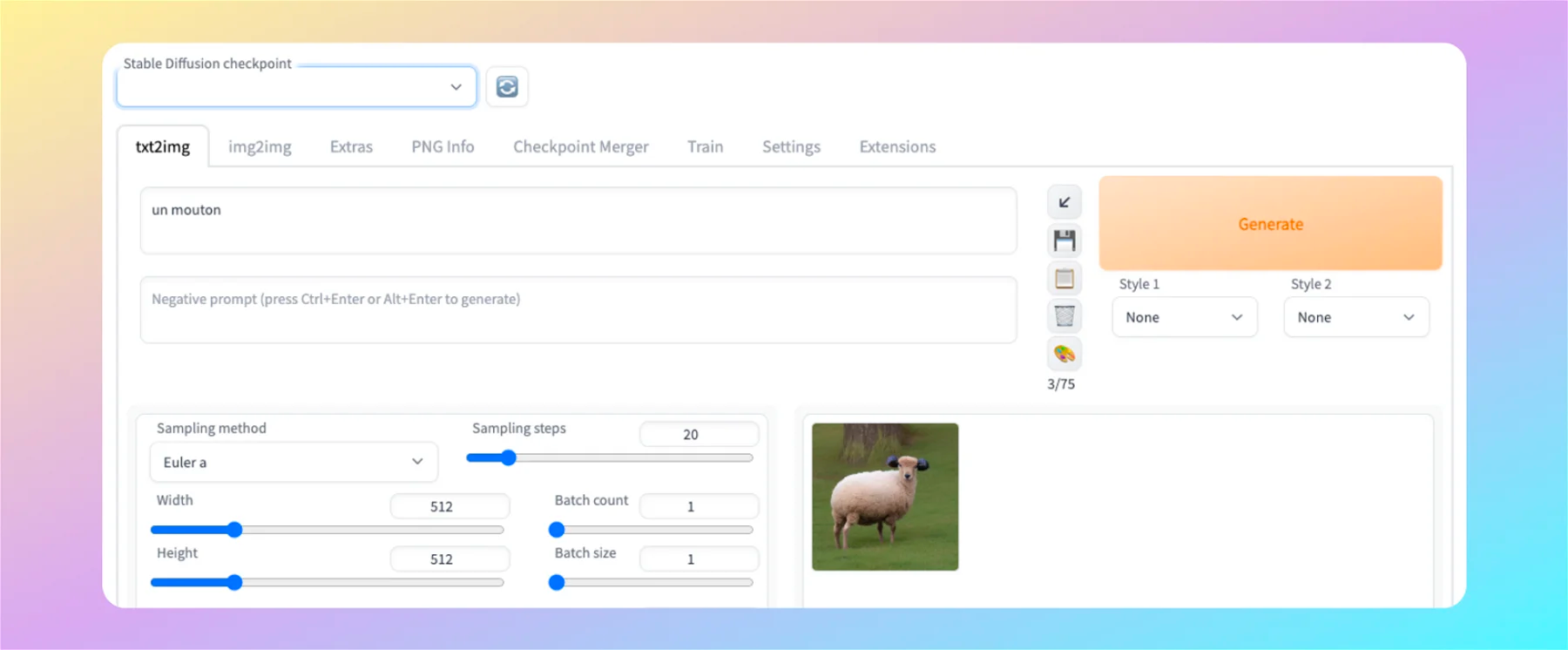Open the Settings tab

click(791, 146)
